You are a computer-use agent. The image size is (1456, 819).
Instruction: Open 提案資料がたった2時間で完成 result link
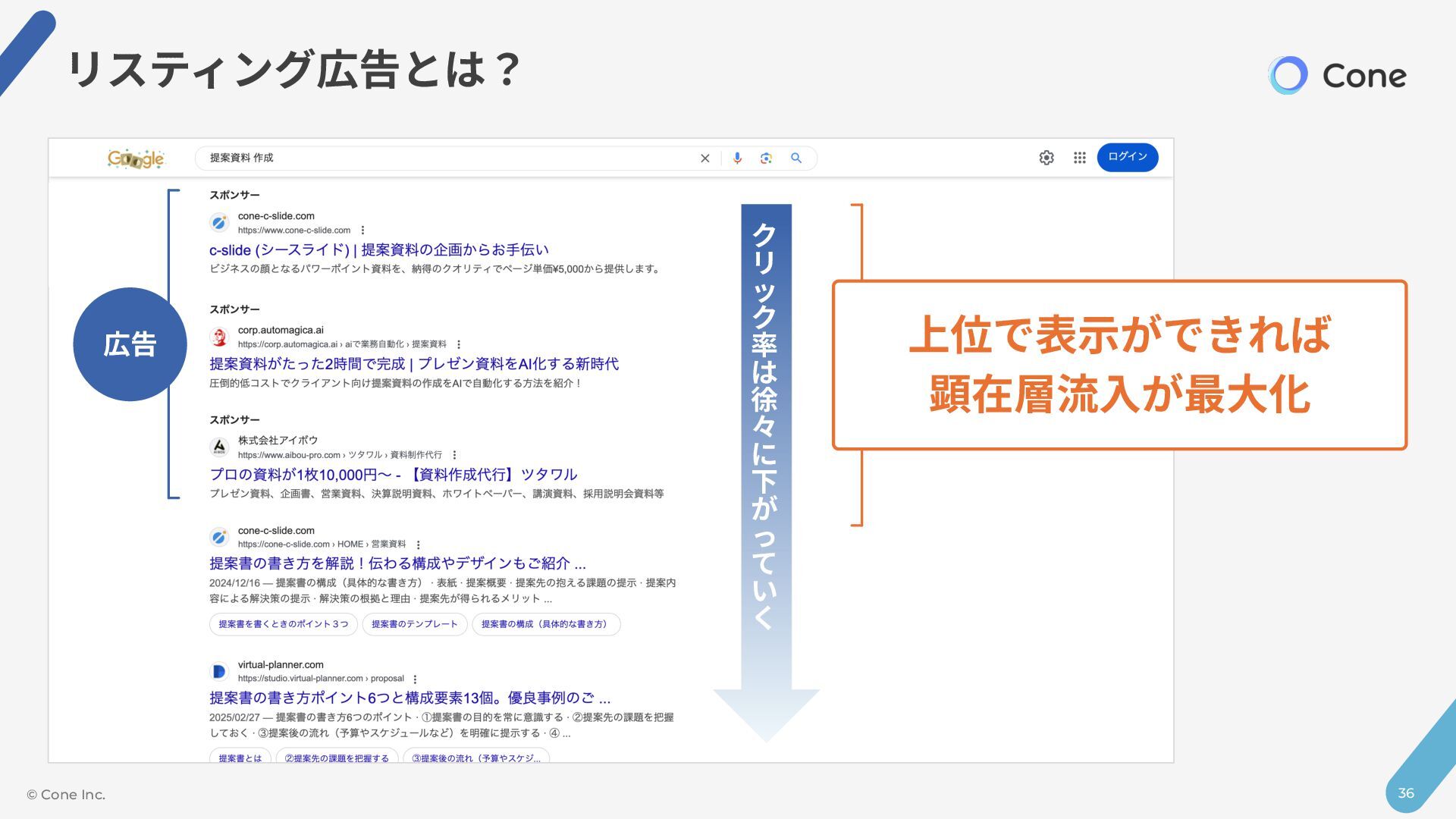(x=413, y=364)
